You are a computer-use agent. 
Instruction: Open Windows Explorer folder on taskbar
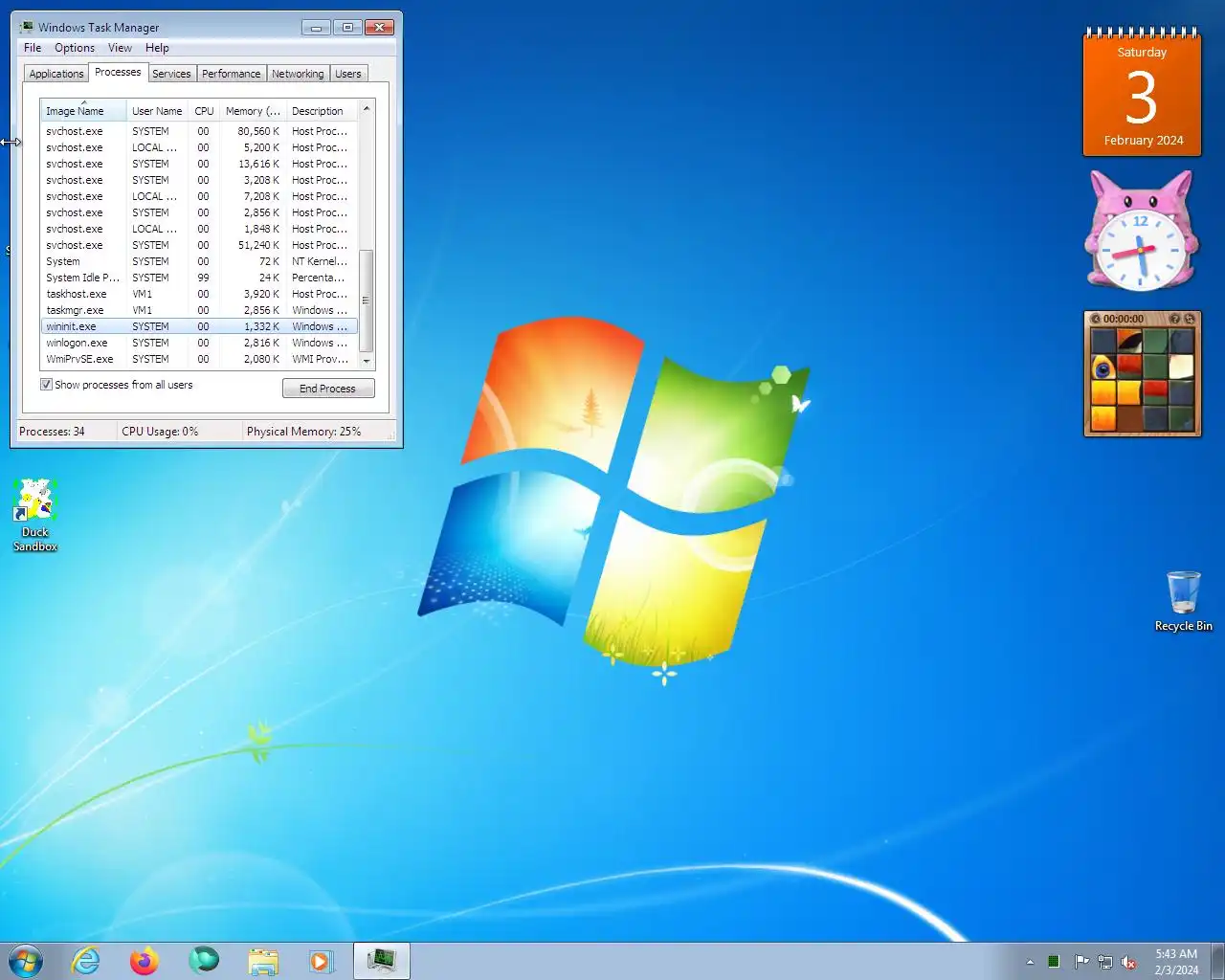point(263,961)
